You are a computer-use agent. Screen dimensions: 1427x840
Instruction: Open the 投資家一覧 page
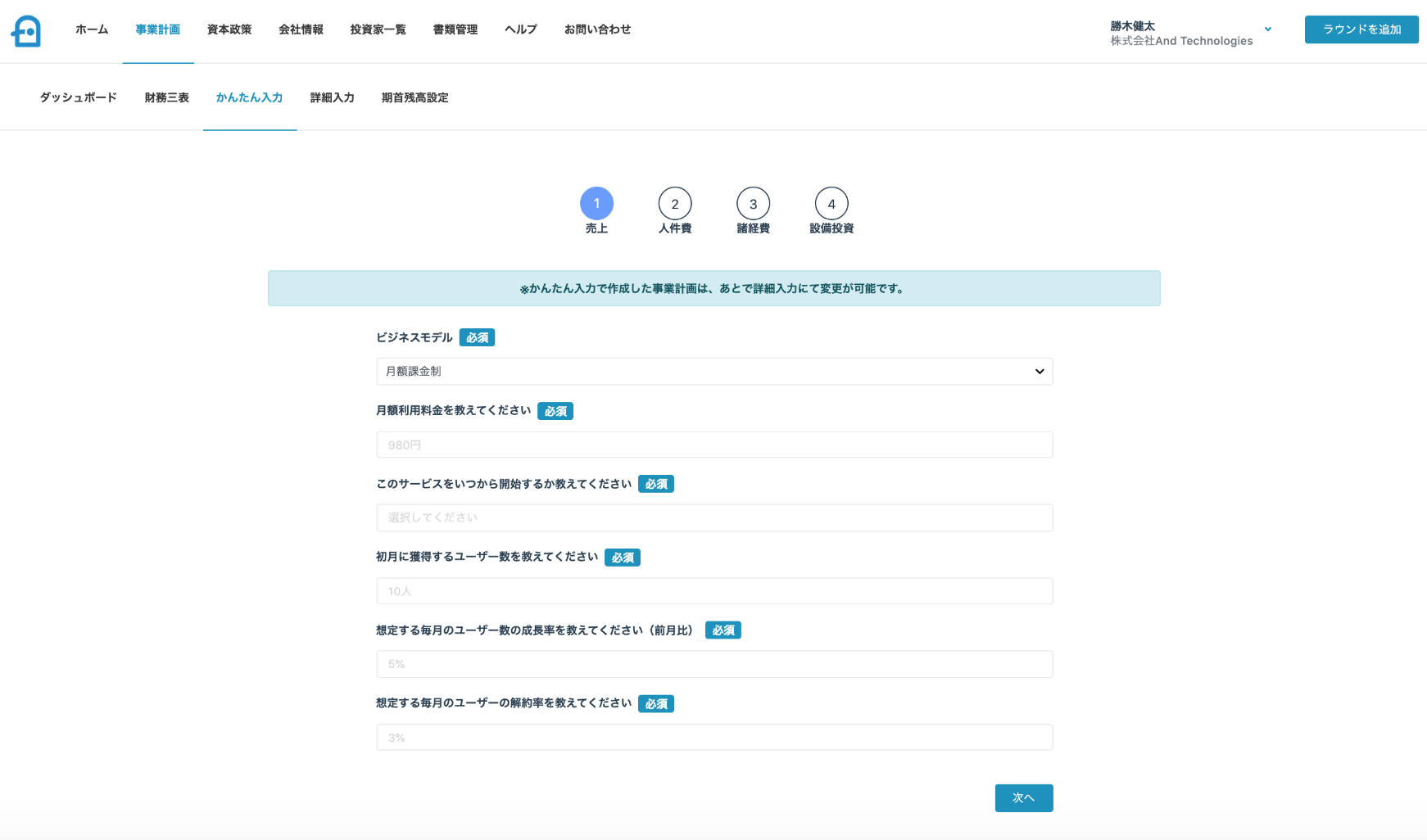pos(378,29)
